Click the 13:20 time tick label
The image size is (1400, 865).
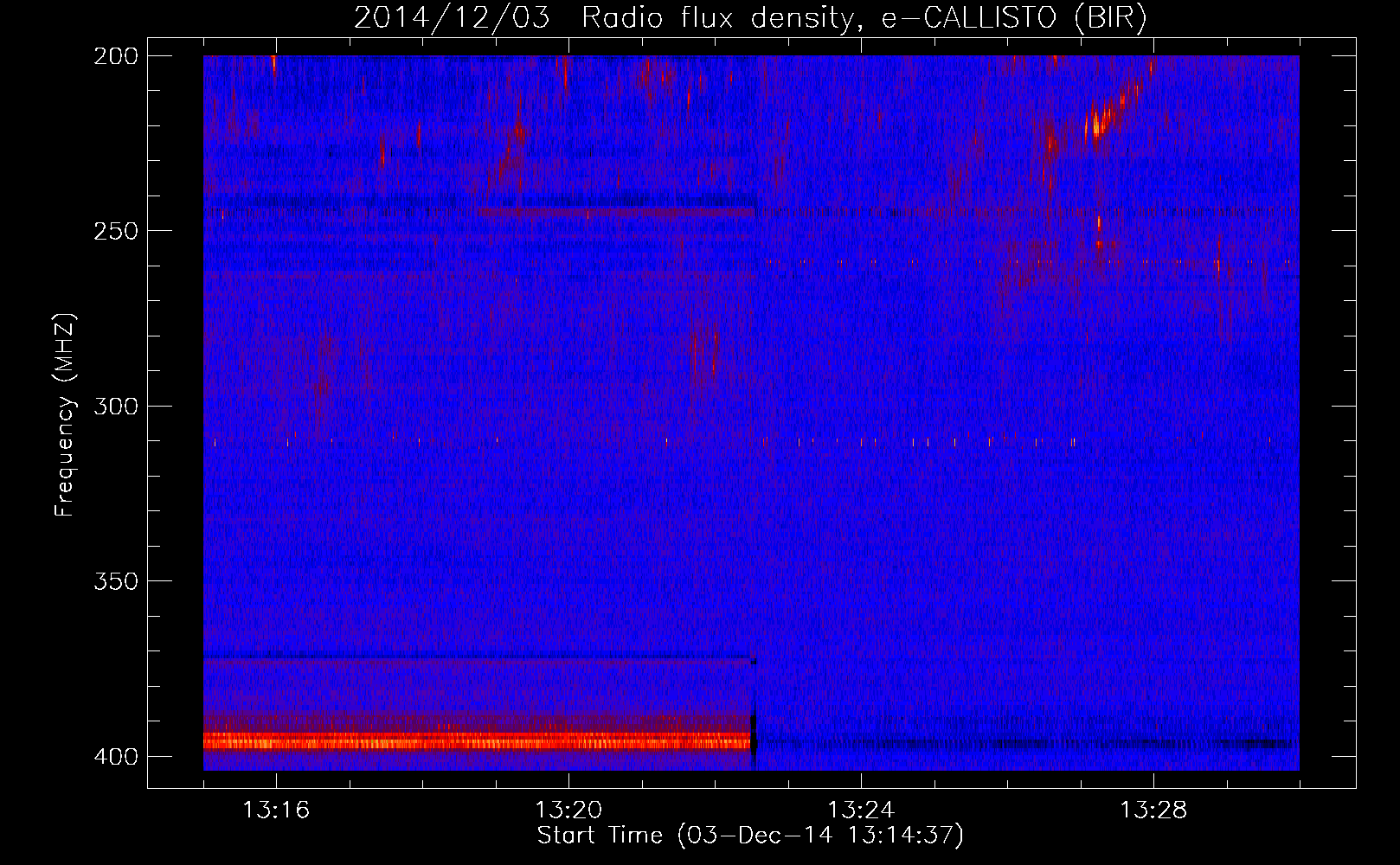568,810
